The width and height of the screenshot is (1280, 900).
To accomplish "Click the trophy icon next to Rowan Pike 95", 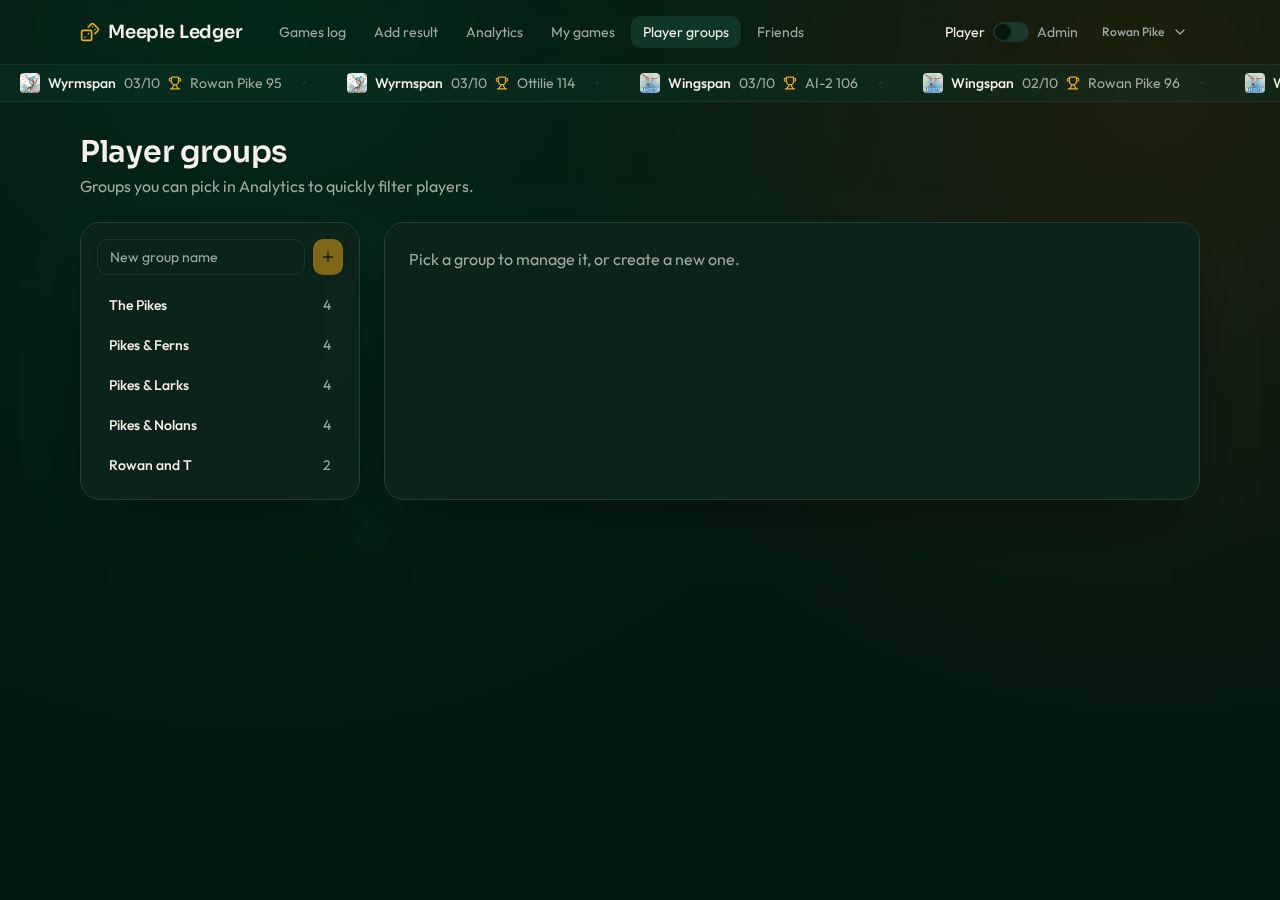I will pos(175,83).
